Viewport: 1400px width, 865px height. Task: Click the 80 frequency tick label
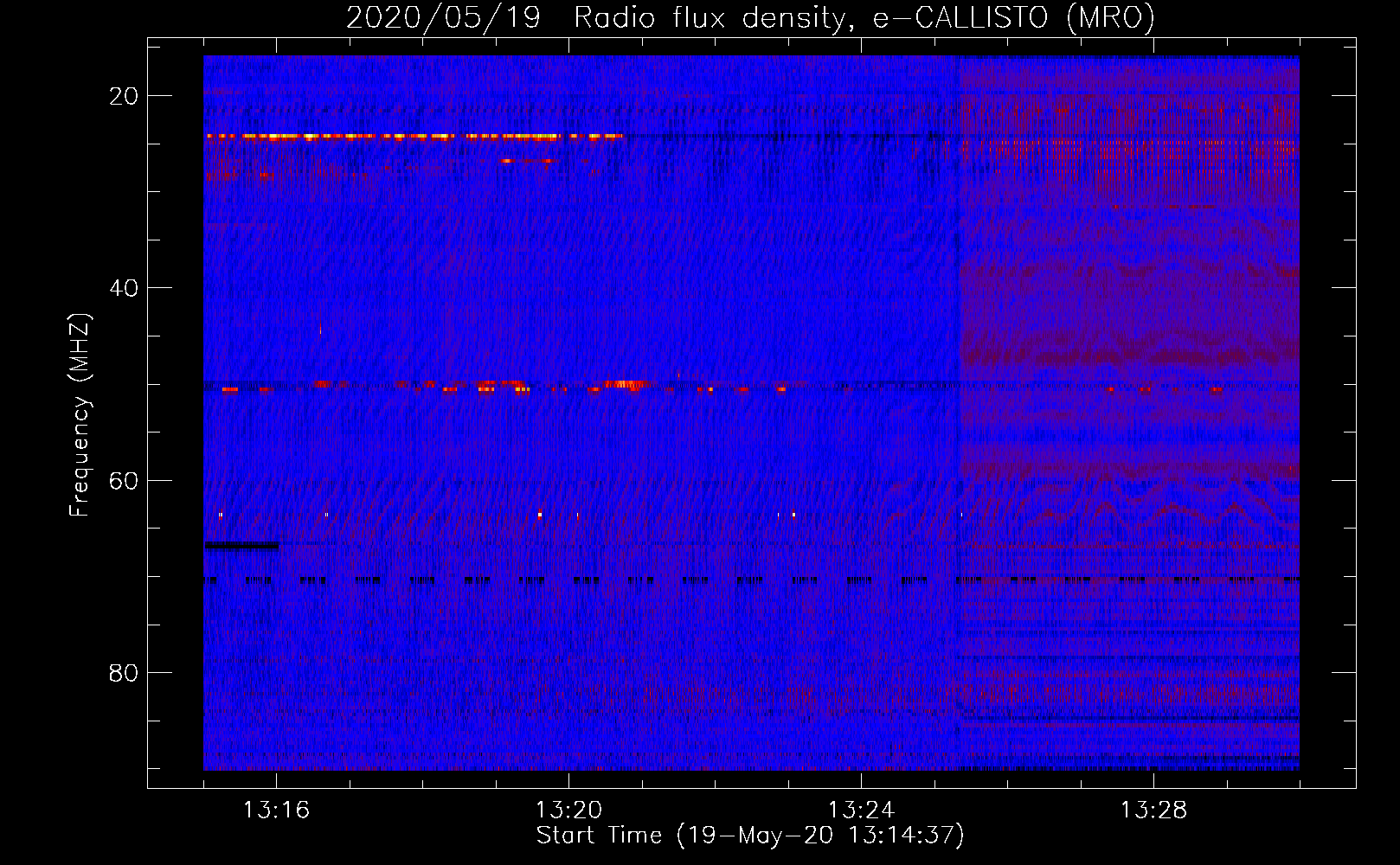point(125,672)
